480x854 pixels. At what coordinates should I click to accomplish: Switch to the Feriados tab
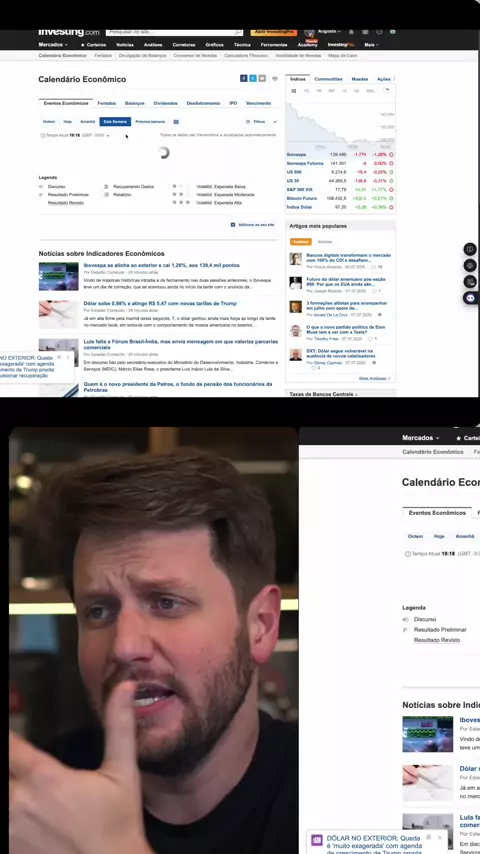pos(106,103)
